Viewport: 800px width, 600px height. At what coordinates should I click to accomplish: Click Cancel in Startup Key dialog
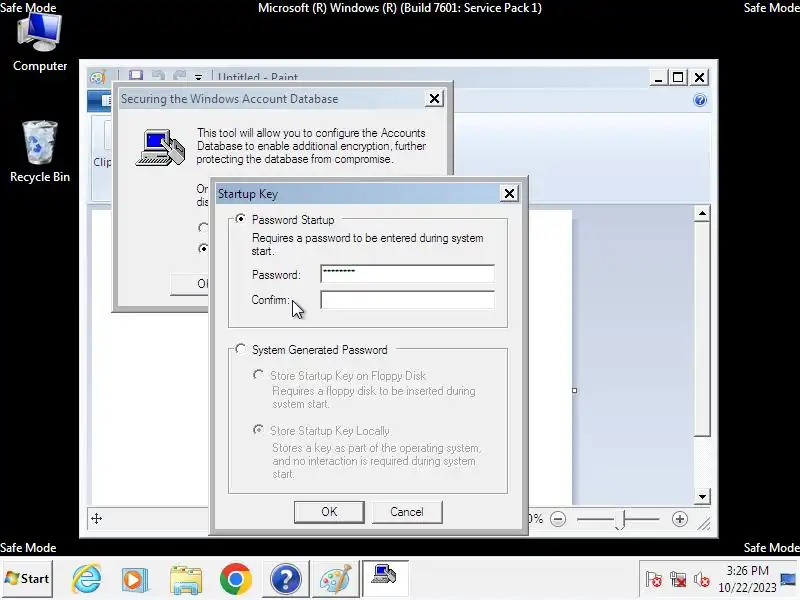(x=407, y=512)
